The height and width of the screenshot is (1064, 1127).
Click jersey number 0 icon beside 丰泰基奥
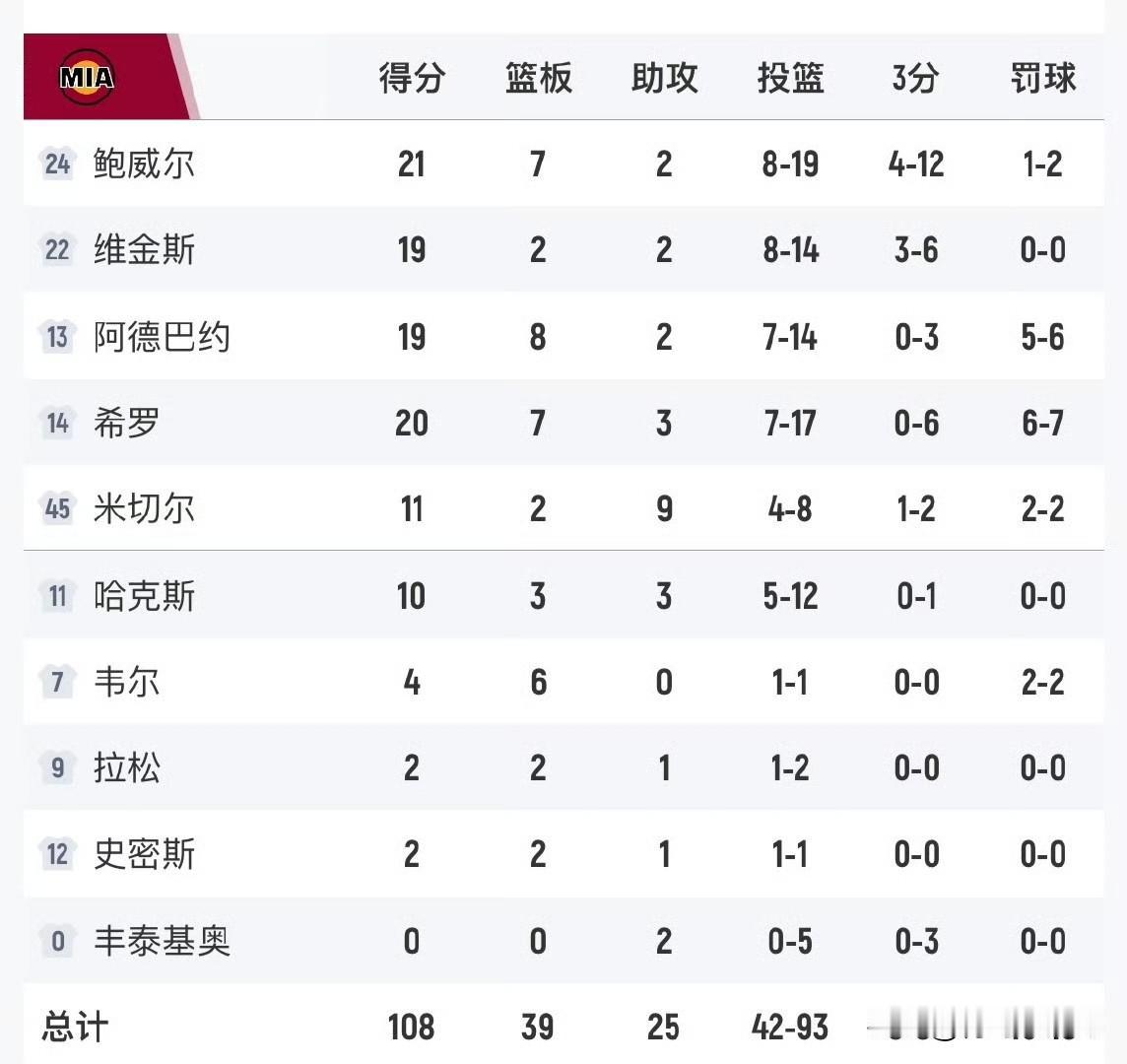click(x=57, y=940)
